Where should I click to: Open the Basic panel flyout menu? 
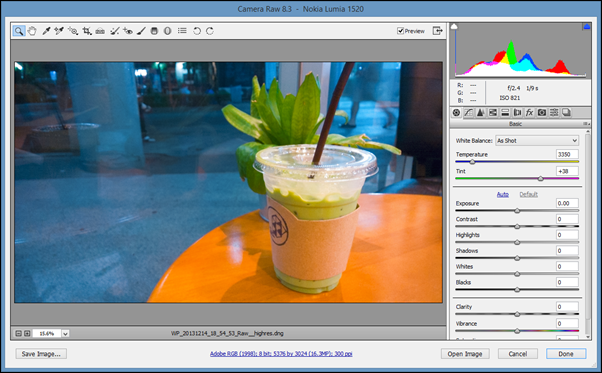(586, 124)
